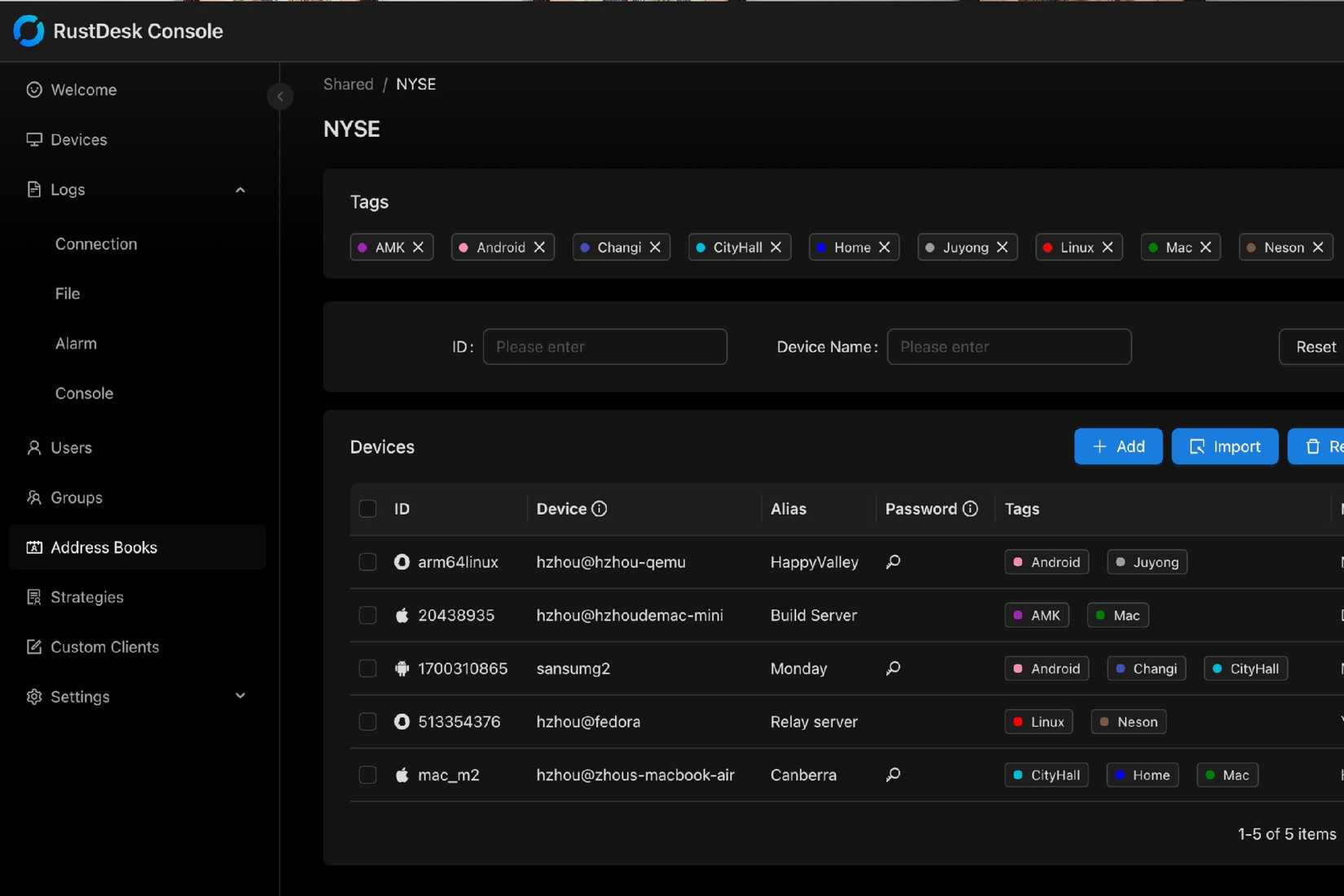Viewport: 1344px width, 896px height.
Task: Click the info icon next to Device column
Action: pyautogui.click(x=599, y=508)
